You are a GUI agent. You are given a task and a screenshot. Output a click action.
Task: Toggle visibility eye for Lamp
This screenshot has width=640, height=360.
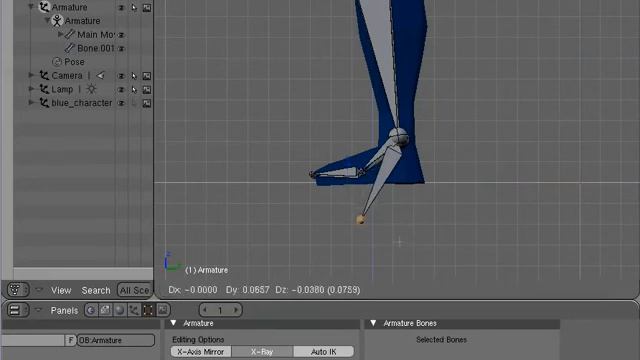(121, 89)
